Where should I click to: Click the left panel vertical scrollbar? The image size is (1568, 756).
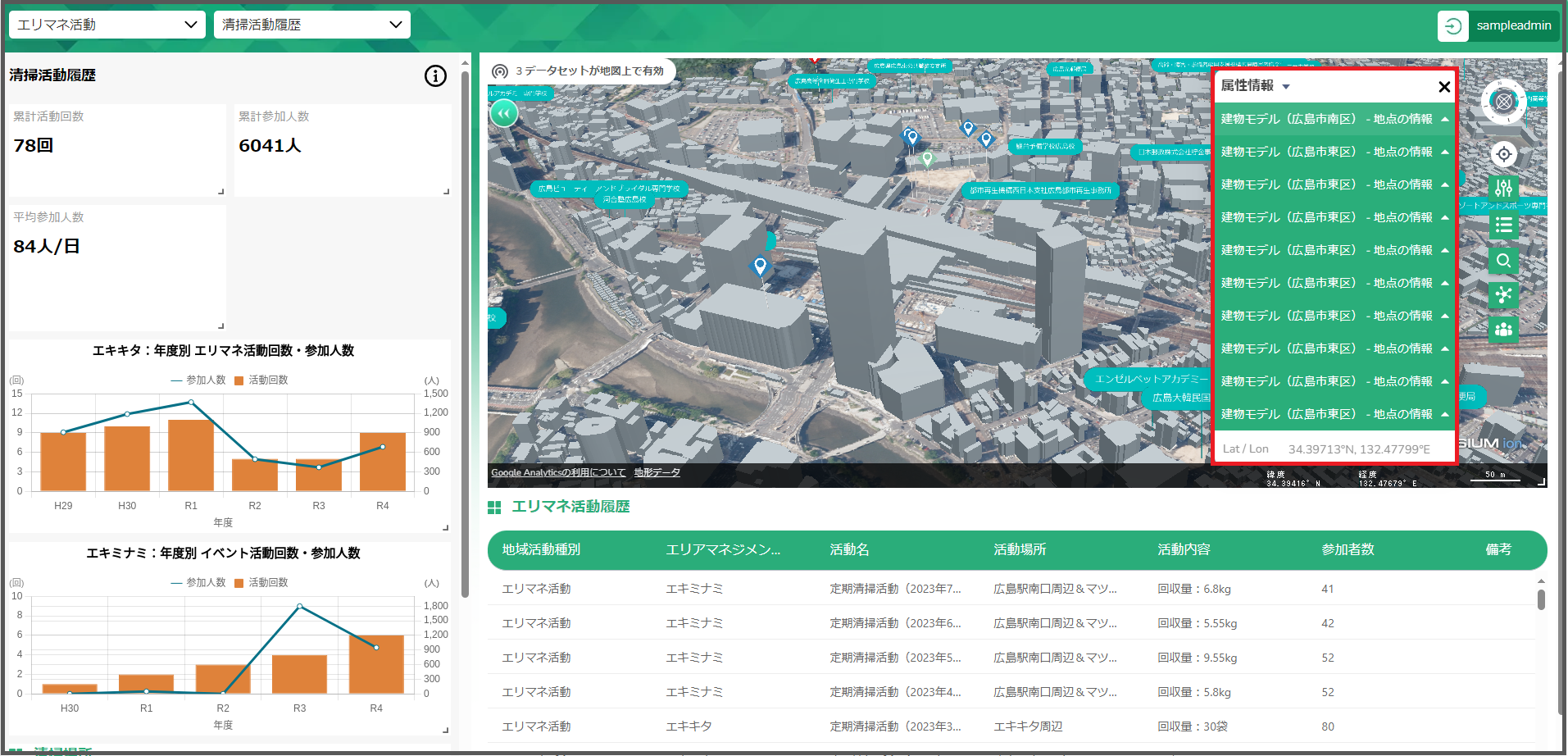(466, 335)
